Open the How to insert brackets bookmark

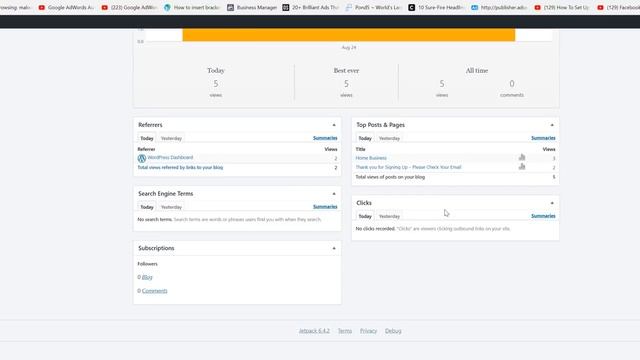[192, 7]
